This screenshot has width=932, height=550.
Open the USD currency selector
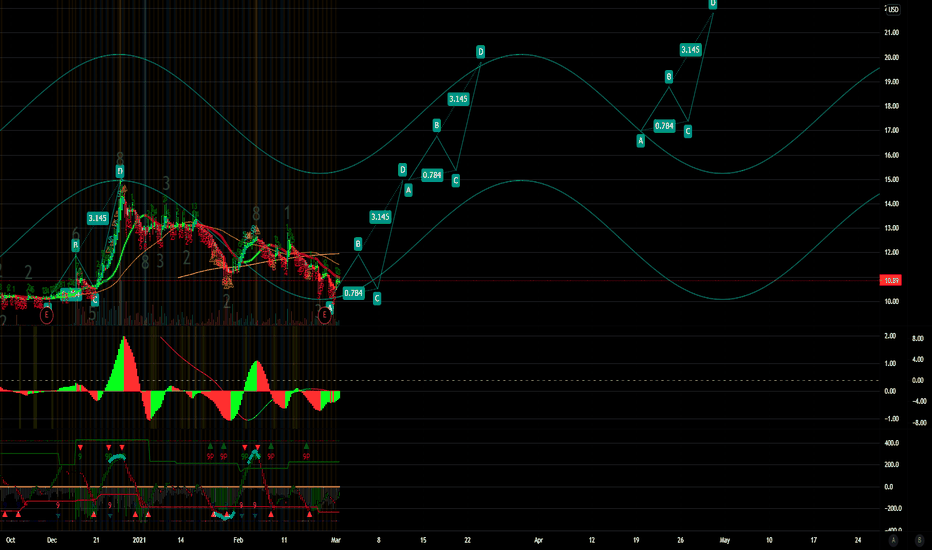[893, 10]
